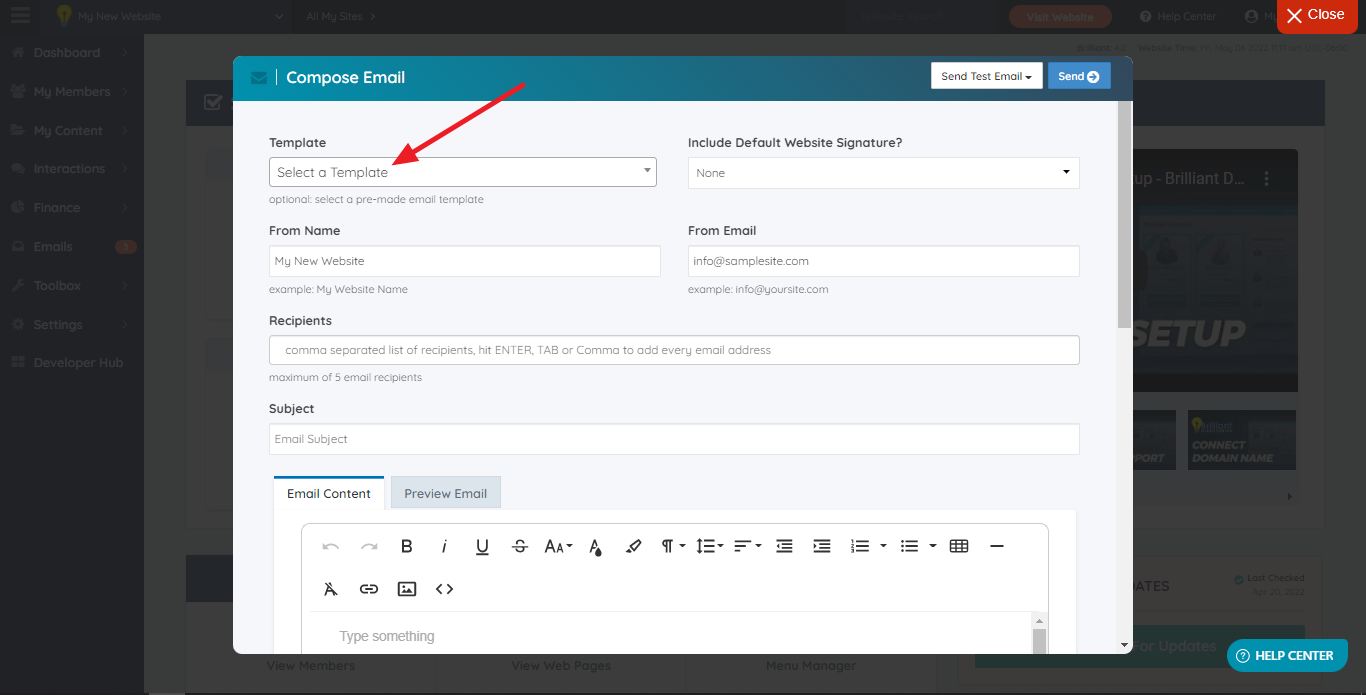The image size is (1366, 695).
Task: Open the Help Center
Action: pyautogui.click(x=1177, y=16)
